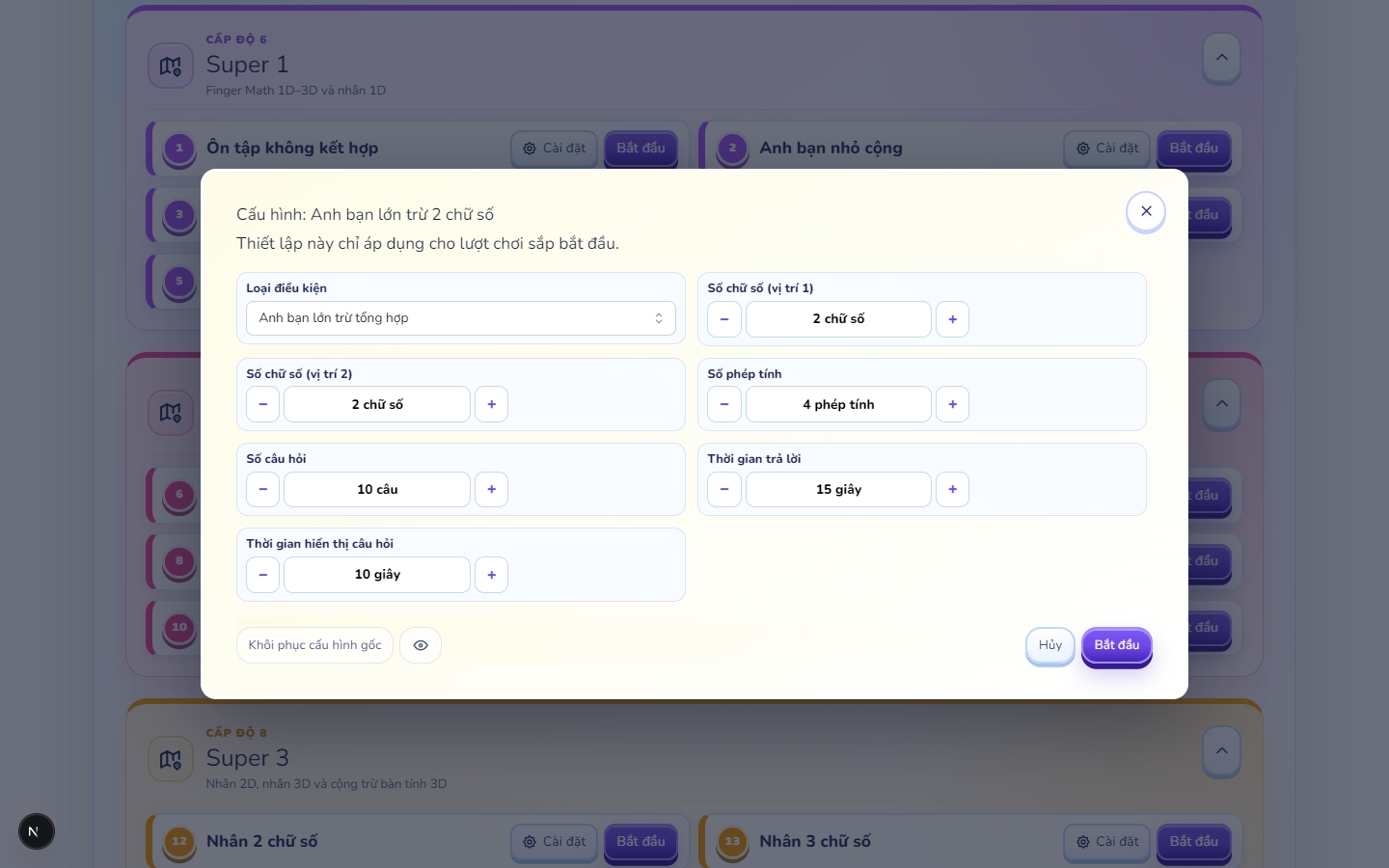The image size is (1389, 868).
Task: Increase Thời gian trả lời
Action: [952, 489]
